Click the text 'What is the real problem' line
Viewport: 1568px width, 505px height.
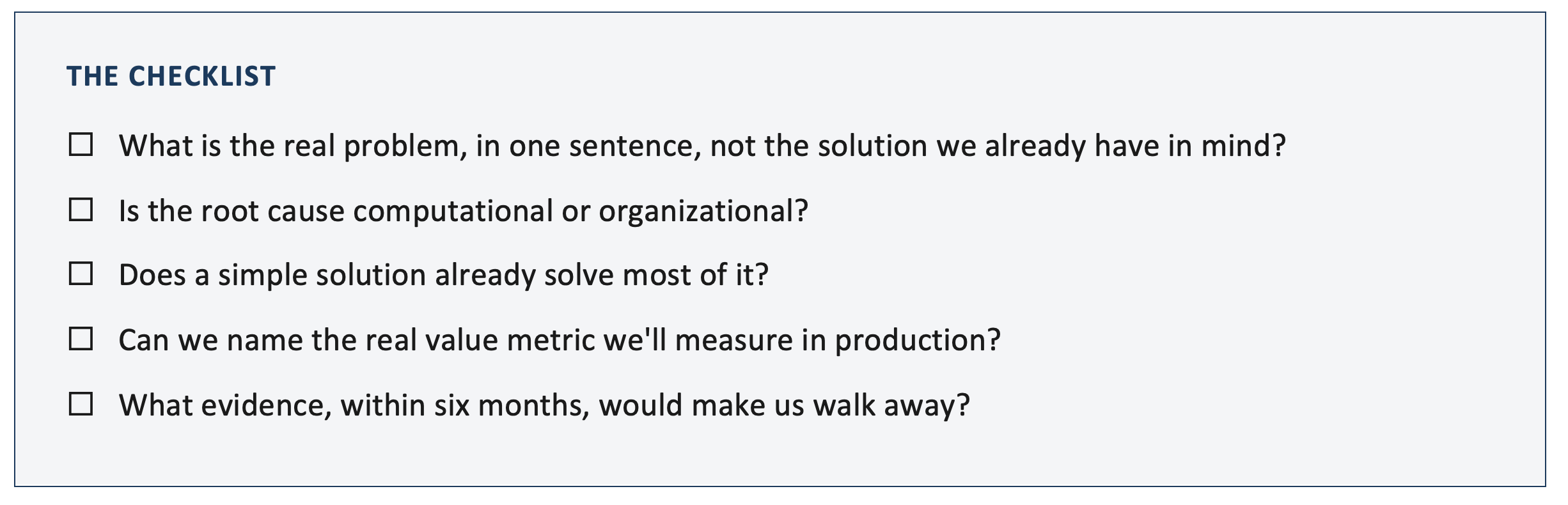coord(702,146)
